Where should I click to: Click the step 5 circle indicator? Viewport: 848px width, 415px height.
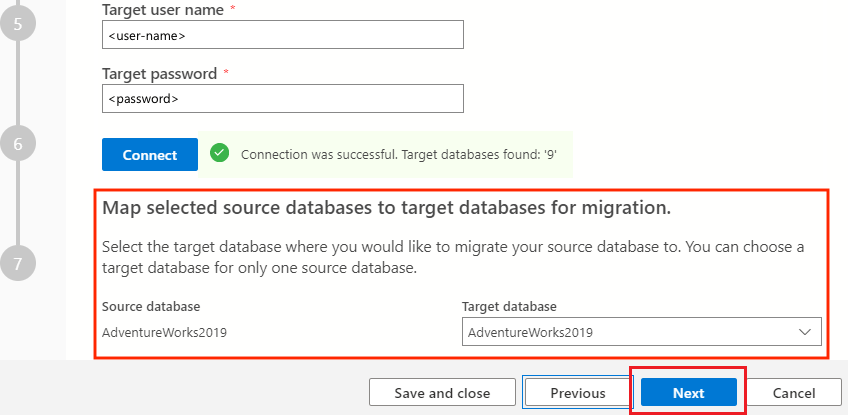(x=18, y=22)
